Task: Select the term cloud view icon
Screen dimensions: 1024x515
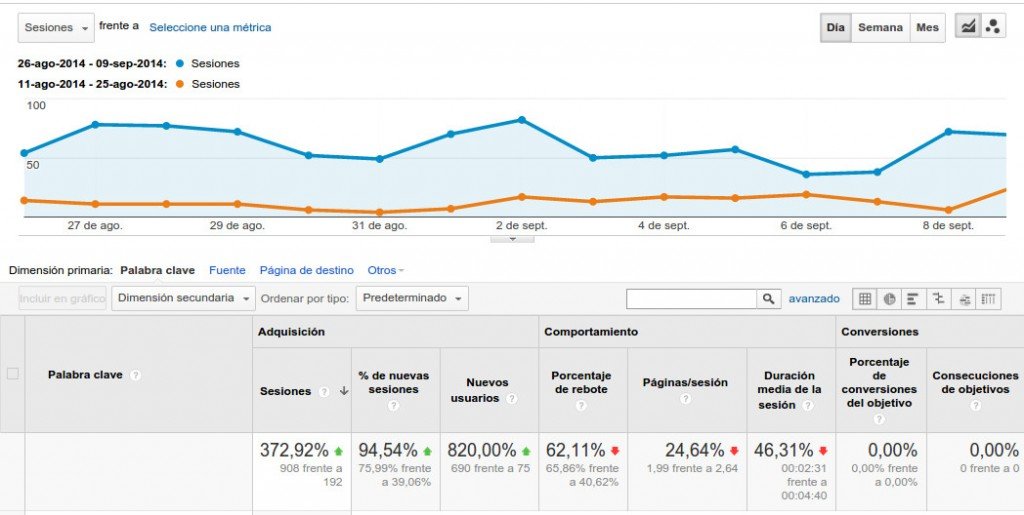Action: [964, 299]
